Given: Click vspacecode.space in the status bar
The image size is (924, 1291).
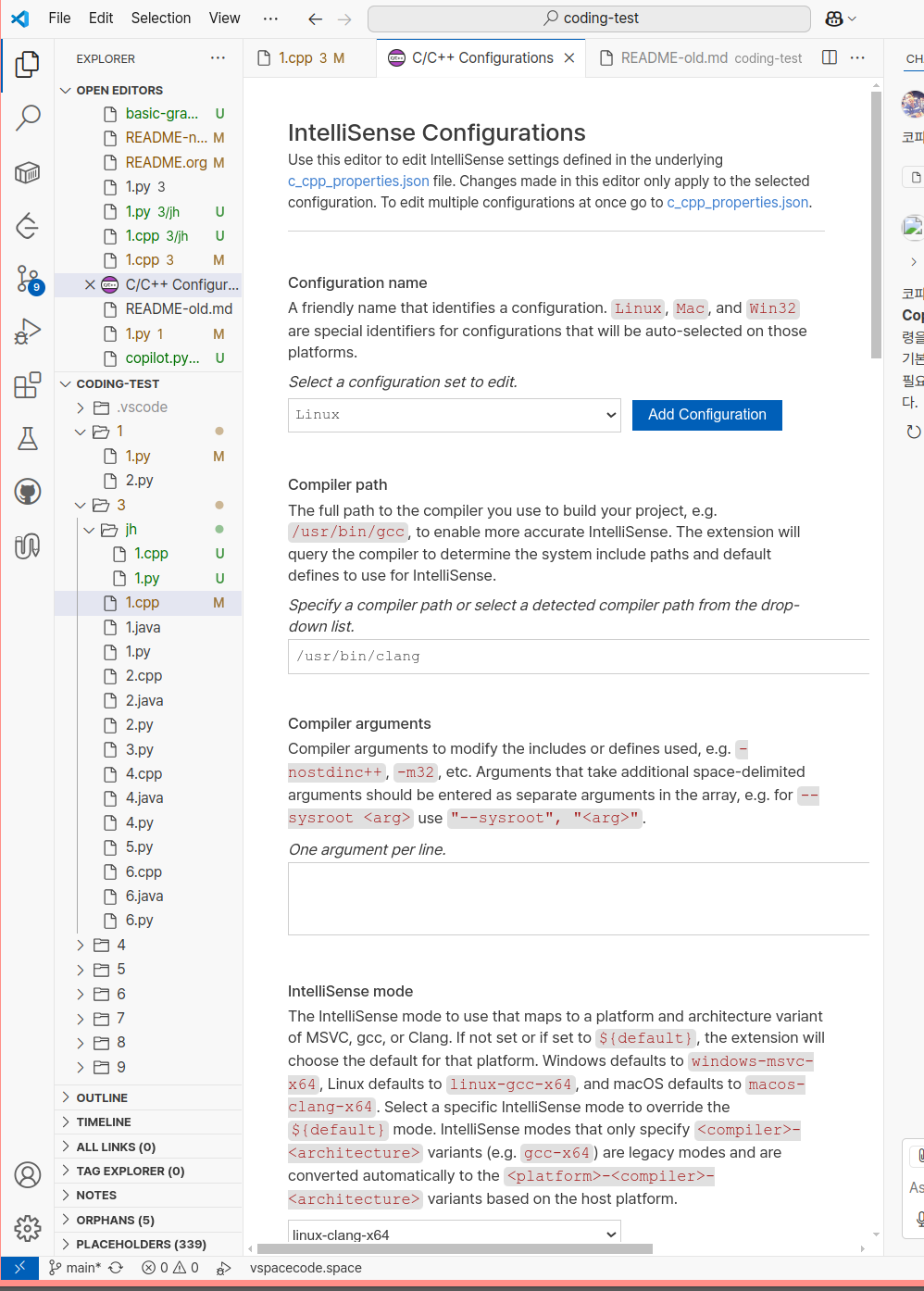Looking at the screenshot, I should point(306,1268).
